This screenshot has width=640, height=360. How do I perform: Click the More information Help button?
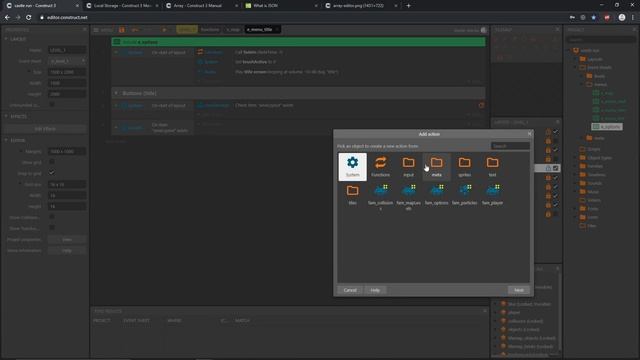click(x=67, y=251)
